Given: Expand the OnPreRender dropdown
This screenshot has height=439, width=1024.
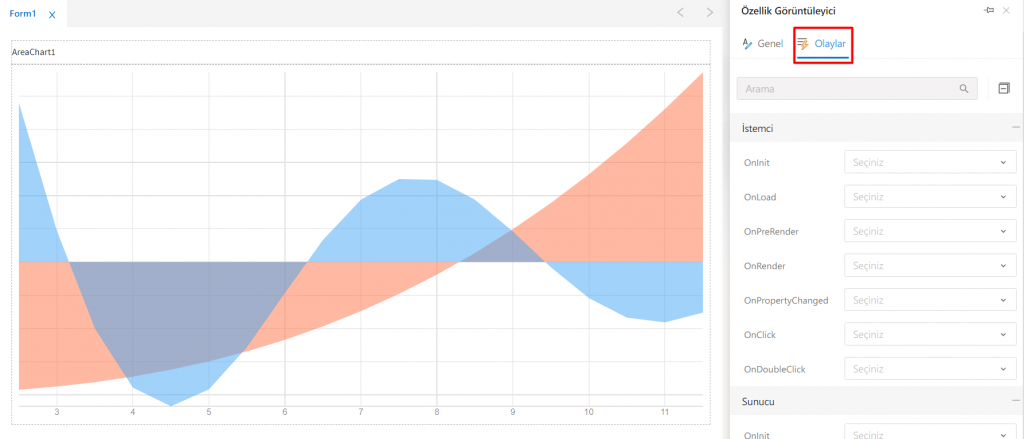Looking at the screenshot, I should [930, 231].
